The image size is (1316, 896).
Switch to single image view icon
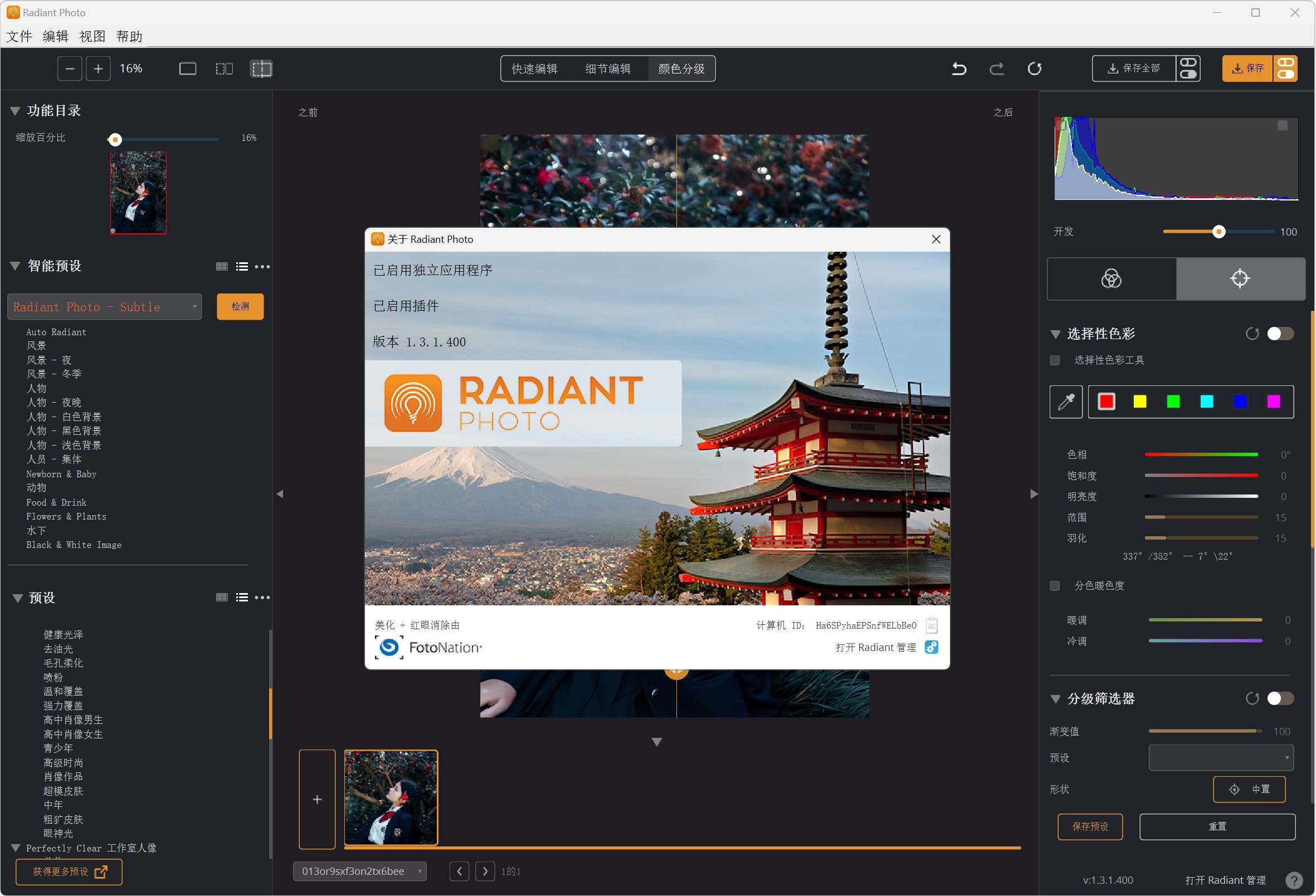pos(187,68)
